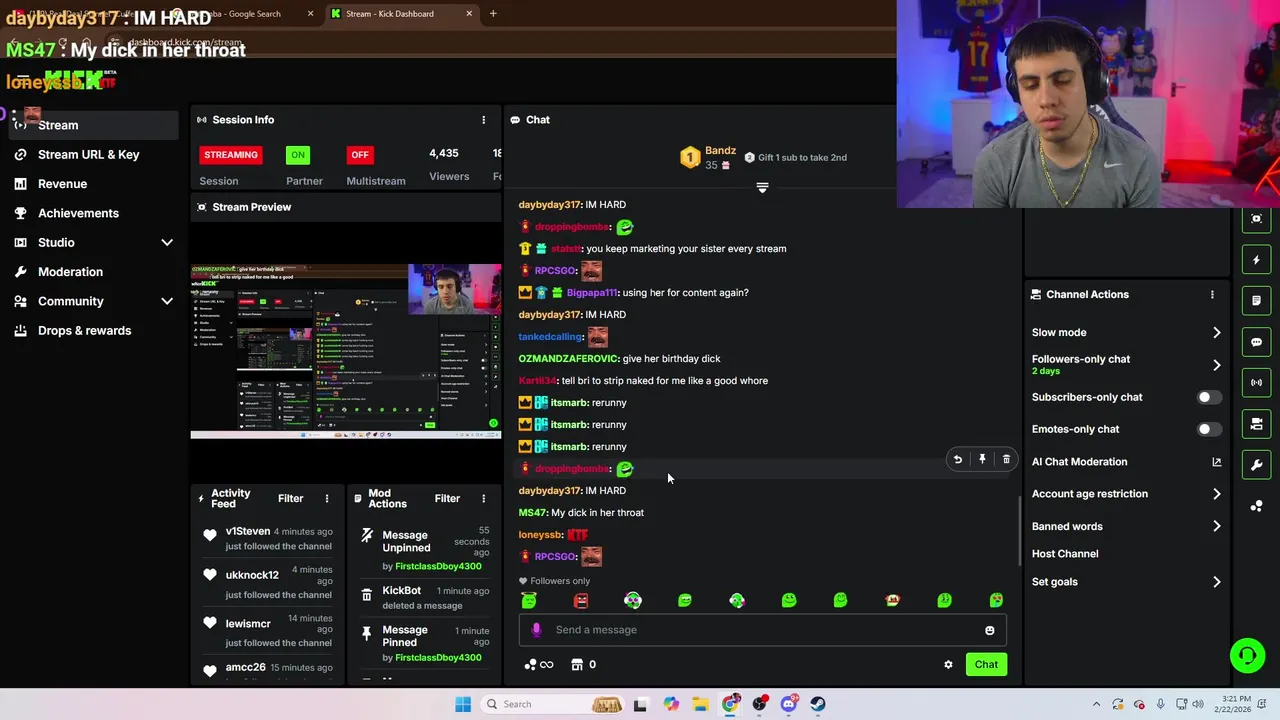Screen dimensions: 1280x720
Task: Click the green Chat send button
Action: [986, 665]
